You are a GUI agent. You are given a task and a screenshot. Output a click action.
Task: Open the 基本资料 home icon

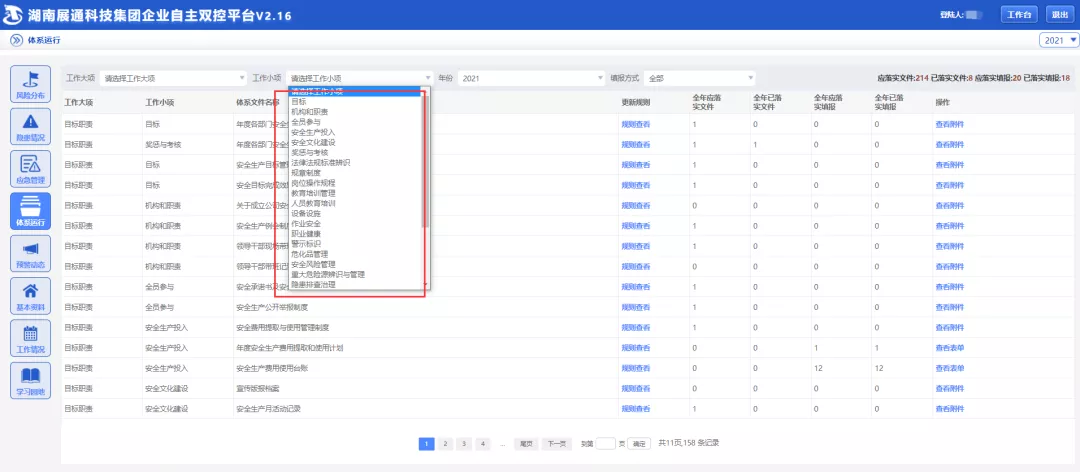31,296
